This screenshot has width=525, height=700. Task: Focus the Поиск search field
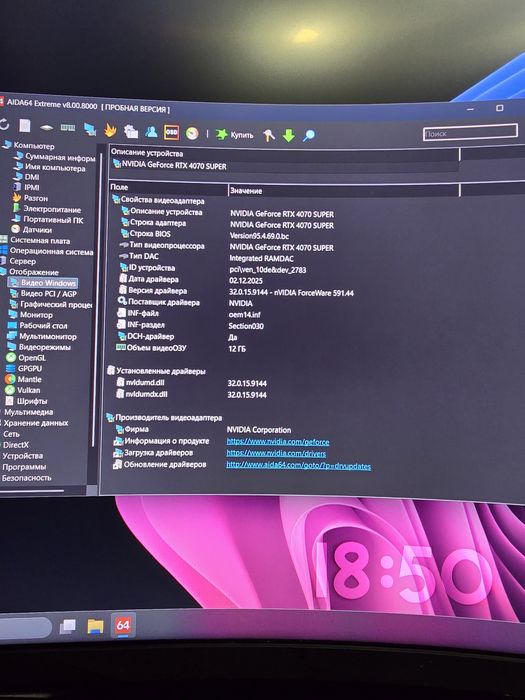470,133
